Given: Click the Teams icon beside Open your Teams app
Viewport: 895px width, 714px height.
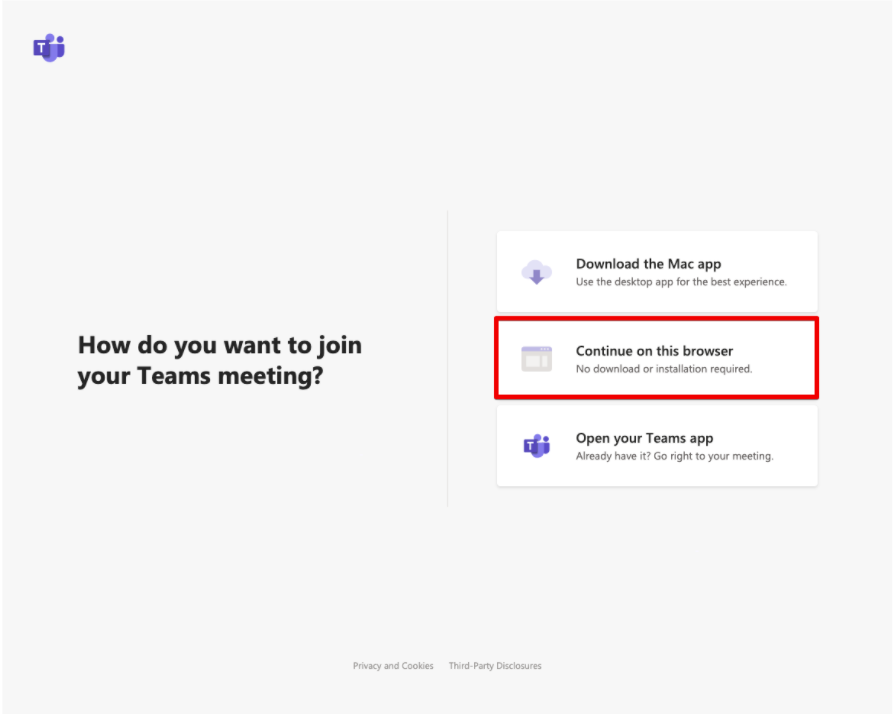Looking at the screenshot, I should coord(537,446).
